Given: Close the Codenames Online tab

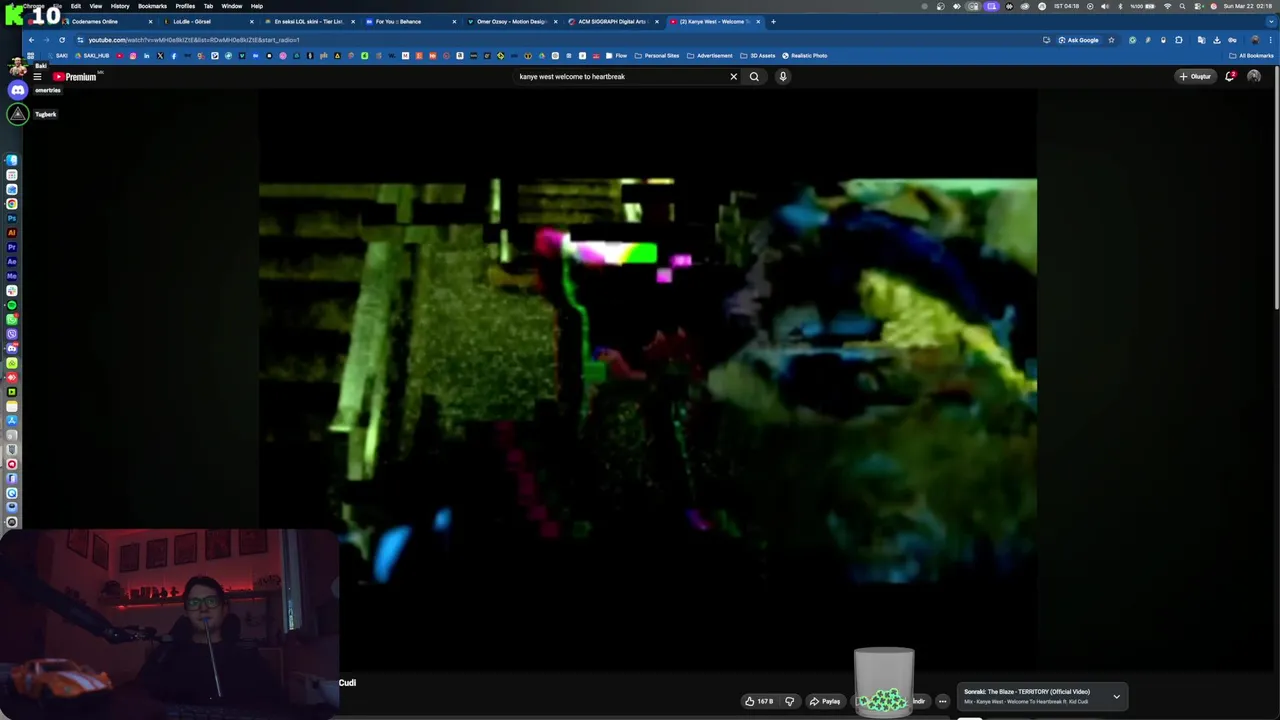Looking at the screenshot, I should pos(151,21).
